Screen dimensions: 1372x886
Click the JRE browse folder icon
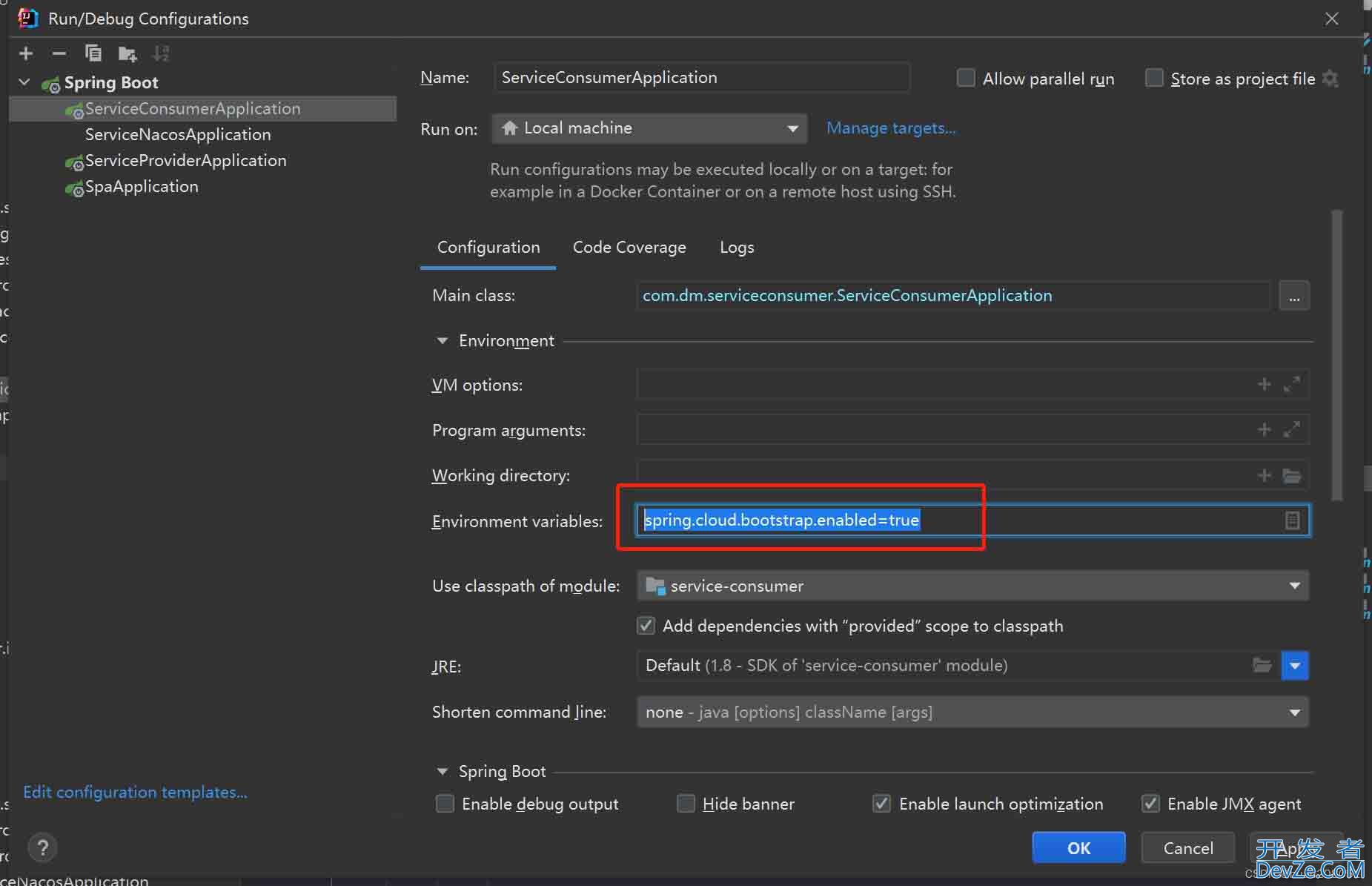coord(1262,665)
